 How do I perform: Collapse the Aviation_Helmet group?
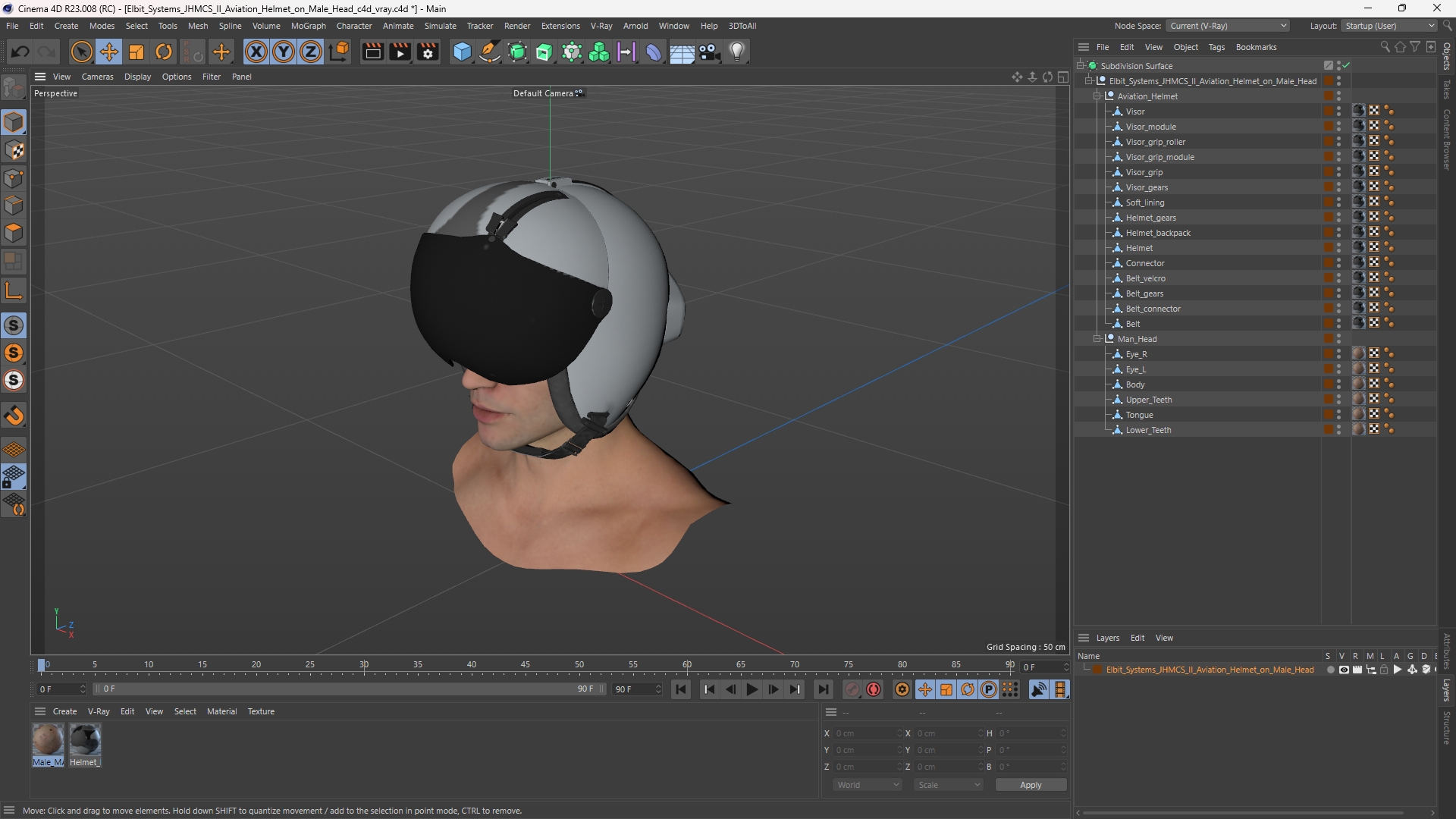(1097, 96)
